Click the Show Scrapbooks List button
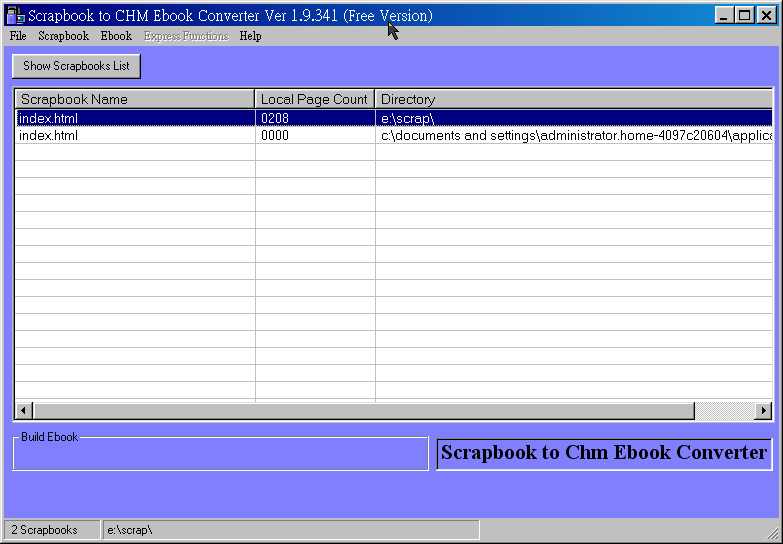The image size is (783, 544). tap(76, 66)
